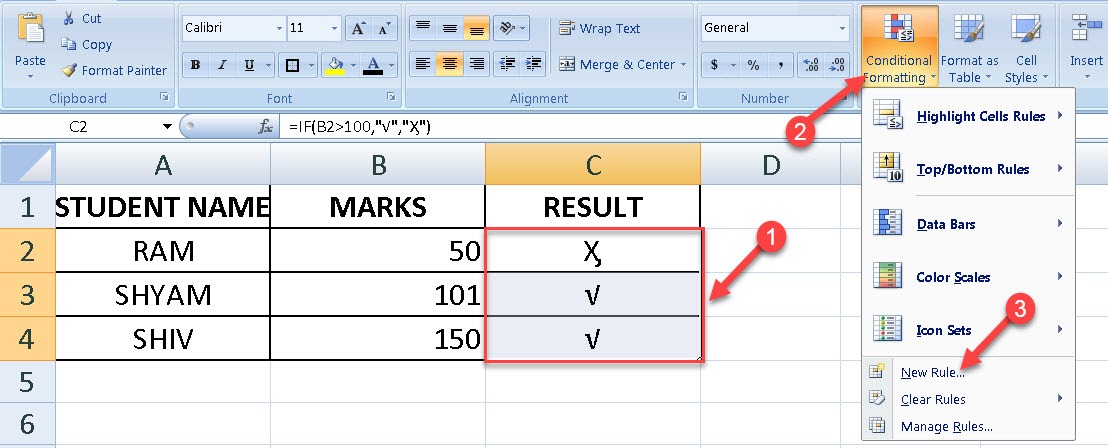Viewport: 1108px width, 448px height.
Task: Open the Format as Table gallery
Action: tap(969, 47)
